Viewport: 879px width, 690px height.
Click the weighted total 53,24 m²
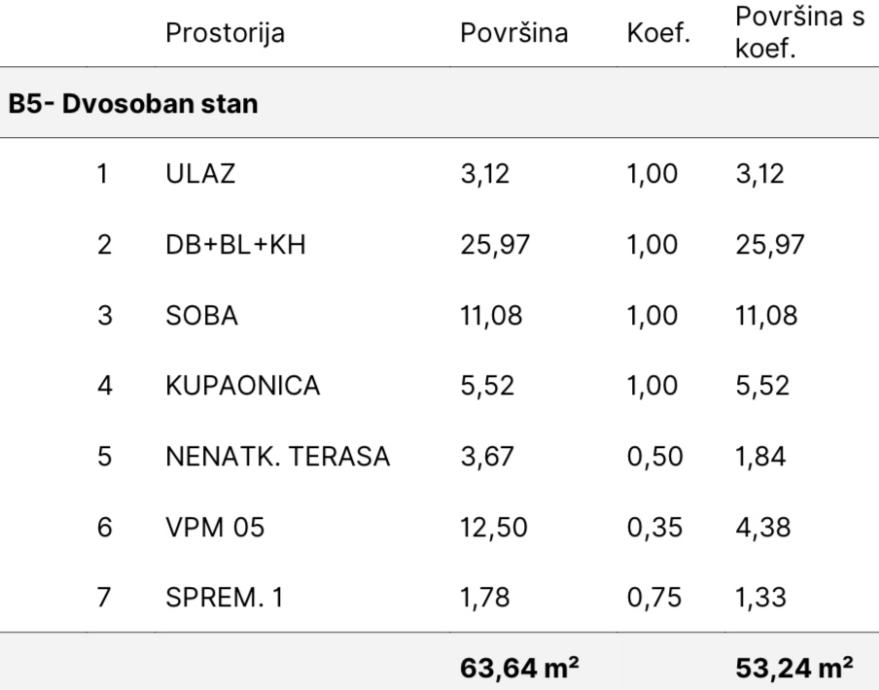[x=794, y=664]
